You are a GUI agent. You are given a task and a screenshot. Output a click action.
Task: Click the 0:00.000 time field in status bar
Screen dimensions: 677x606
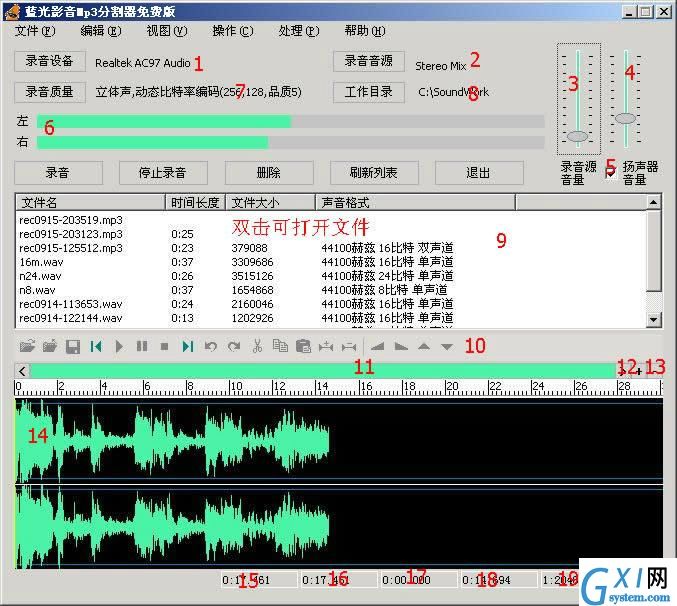click(418, 580)
